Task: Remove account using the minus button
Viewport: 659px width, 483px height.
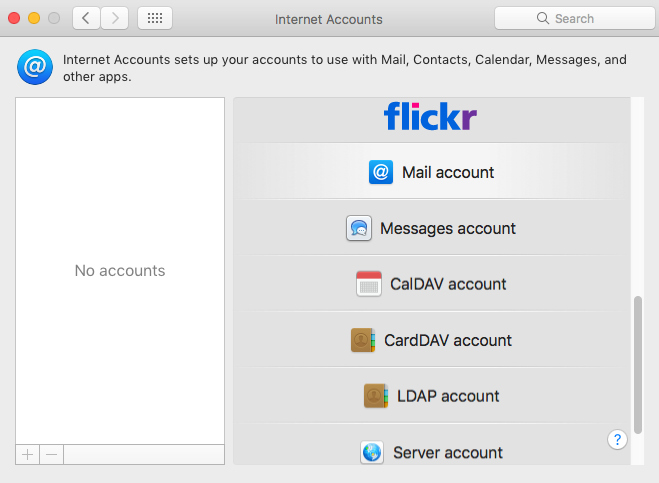Action: tap(52, 454)
